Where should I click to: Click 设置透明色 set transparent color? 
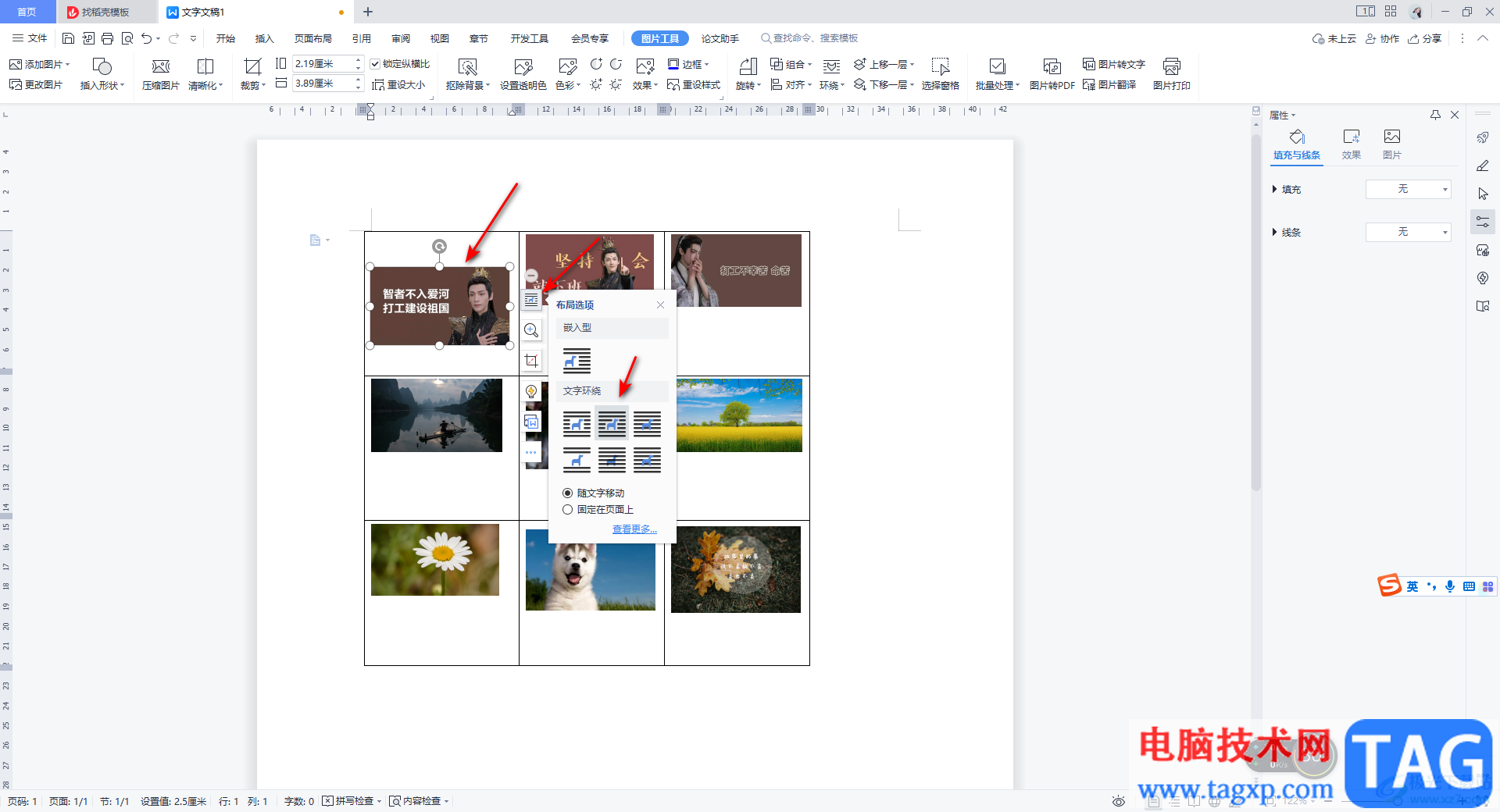click(523, 74)
